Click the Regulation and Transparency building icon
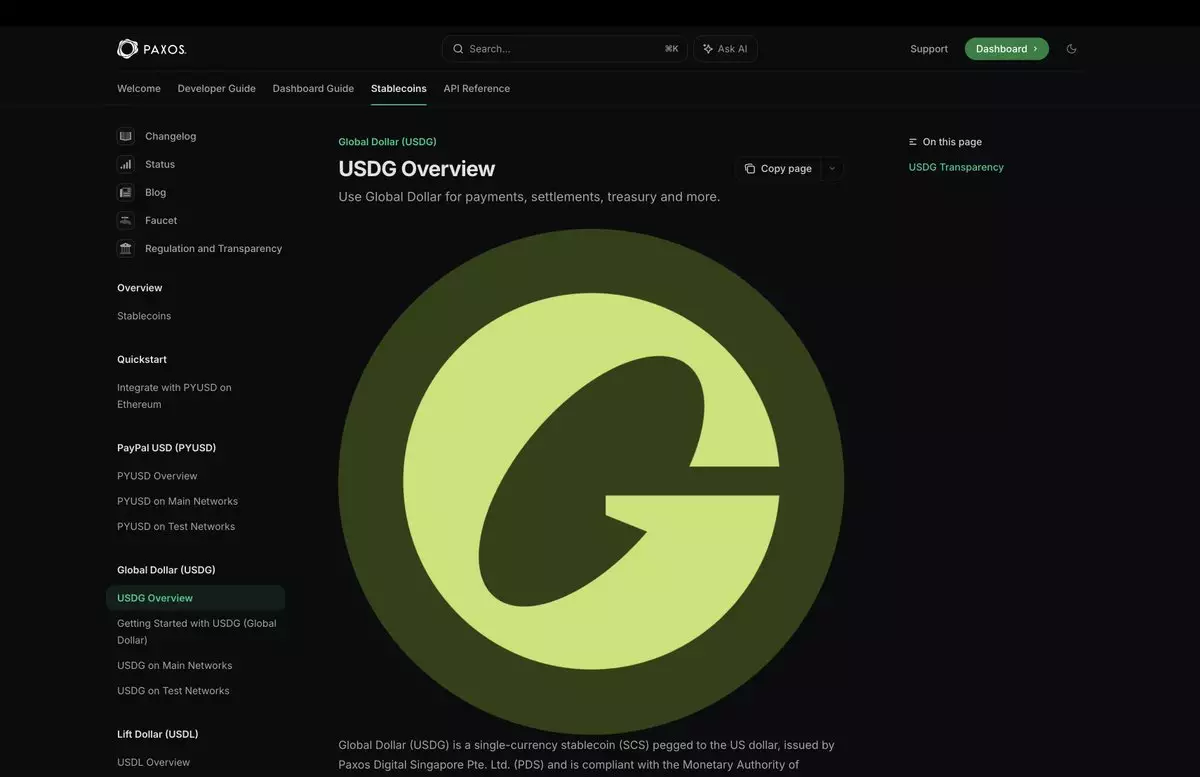Image resolution: width=1200 pixels, height=777 pixels. click(x=126, y=248)
